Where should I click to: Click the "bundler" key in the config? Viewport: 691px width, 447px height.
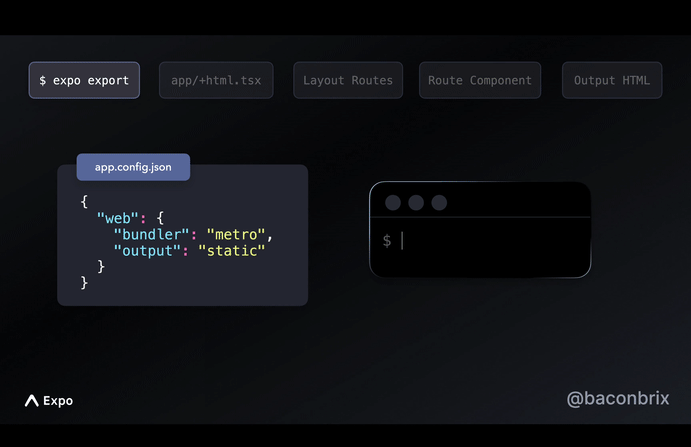click(151, 235)
